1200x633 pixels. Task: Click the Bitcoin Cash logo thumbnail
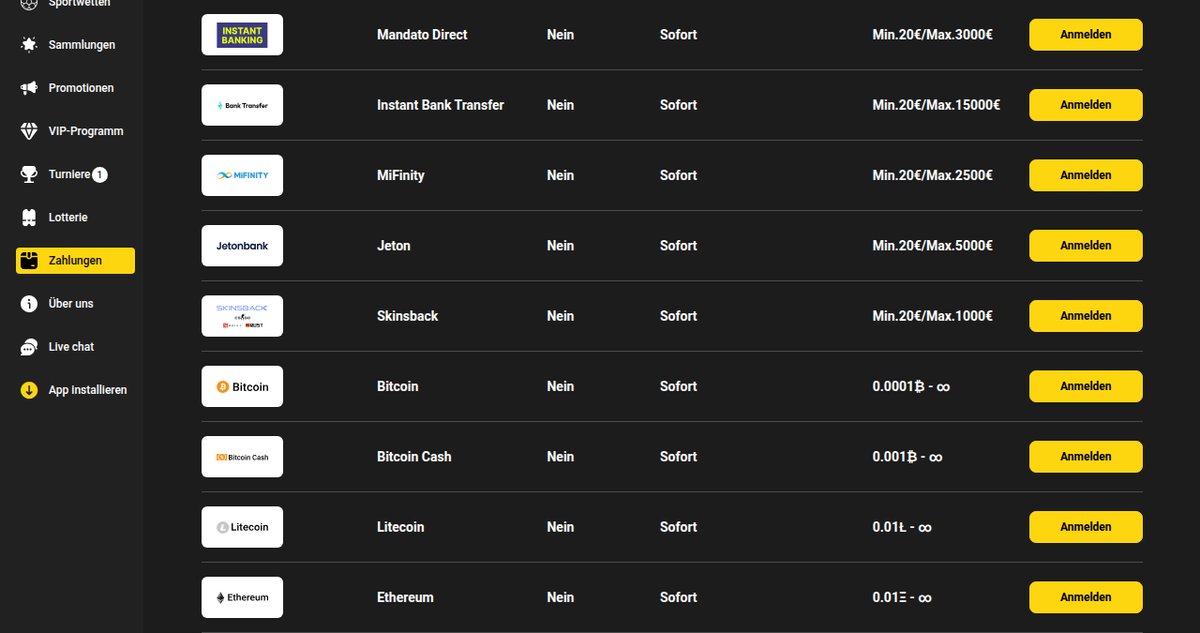coord(242,456)
